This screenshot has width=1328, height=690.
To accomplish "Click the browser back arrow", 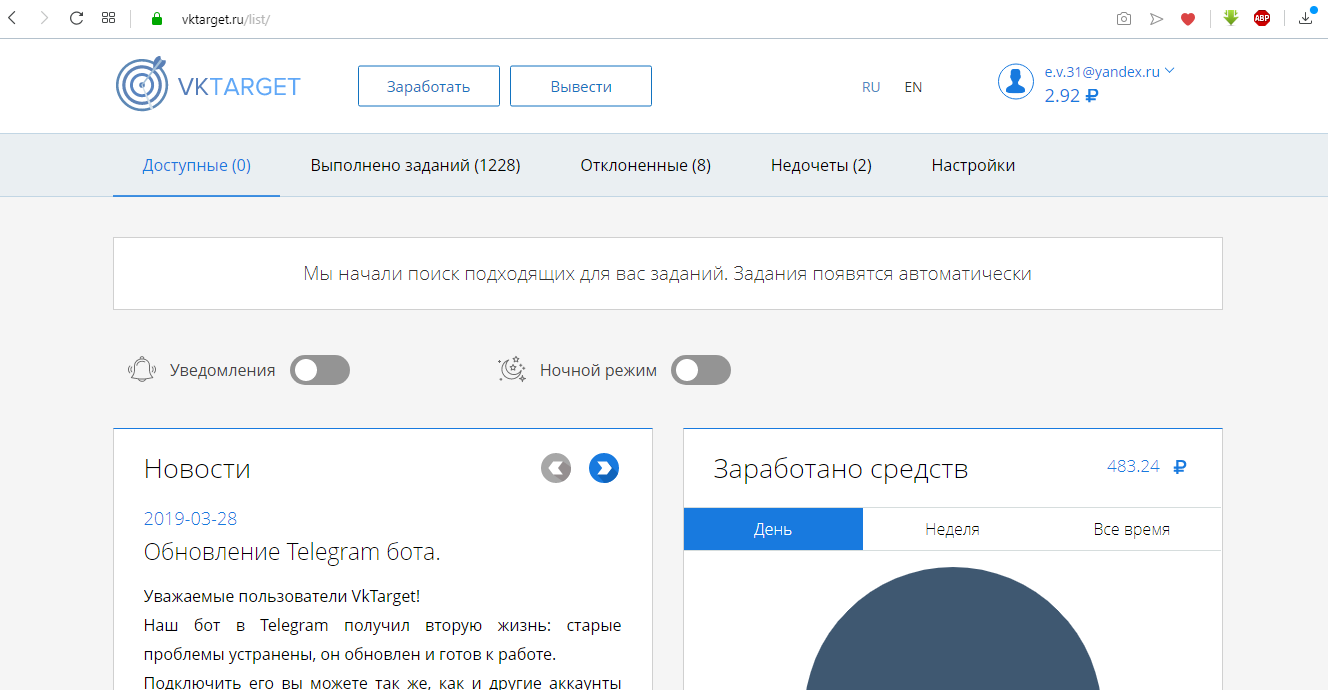I will tap(12, 18).
